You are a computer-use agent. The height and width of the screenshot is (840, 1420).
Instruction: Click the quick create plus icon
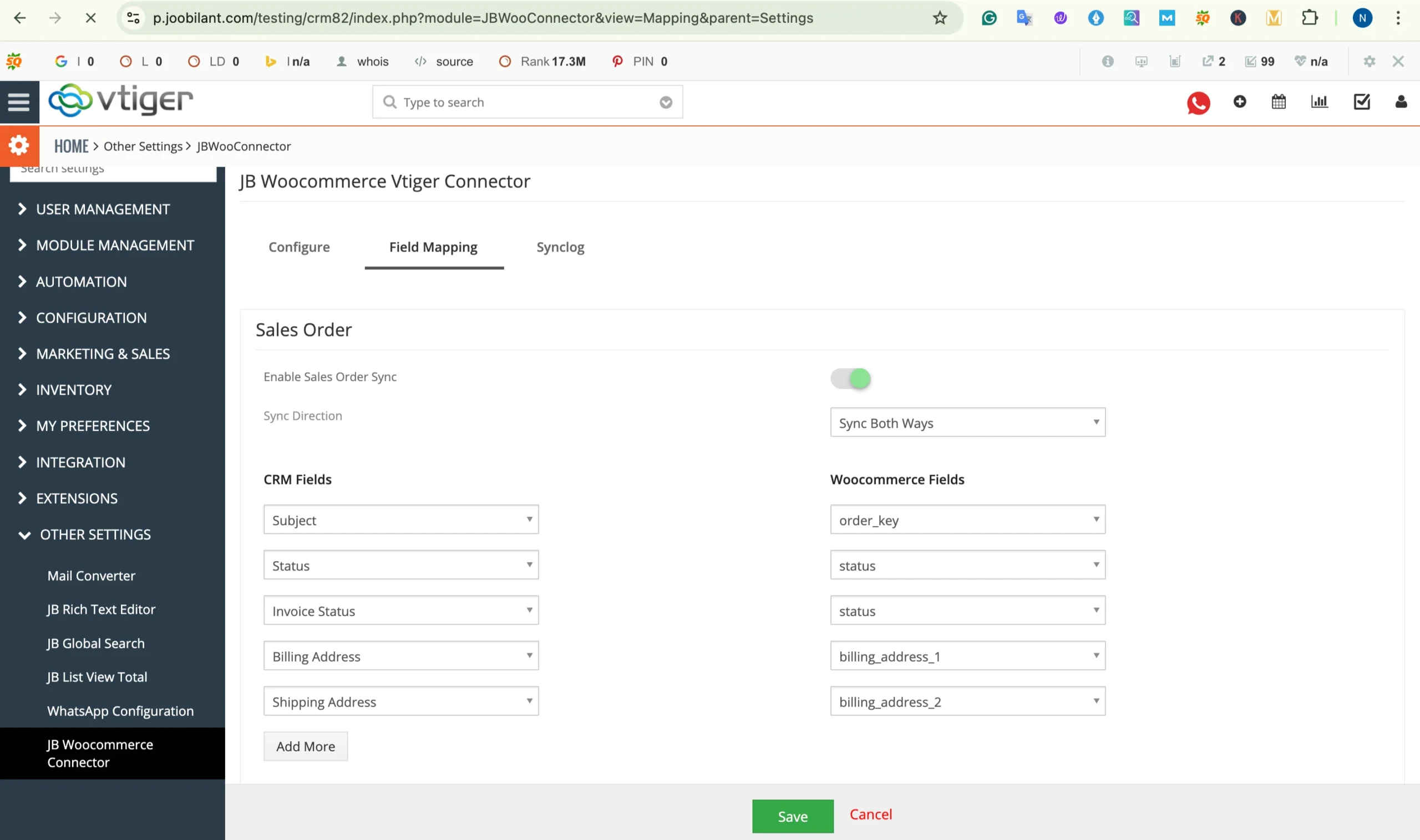(x=1239, y=101)
